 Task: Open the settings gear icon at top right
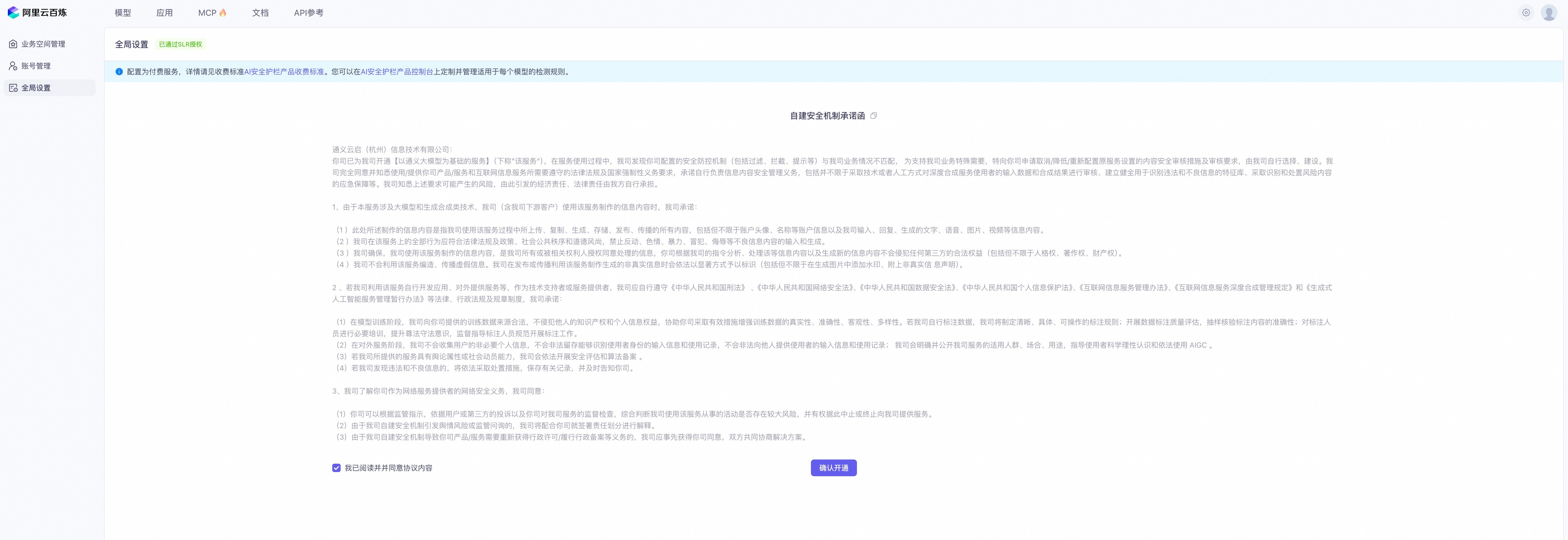click(1526, 13)
